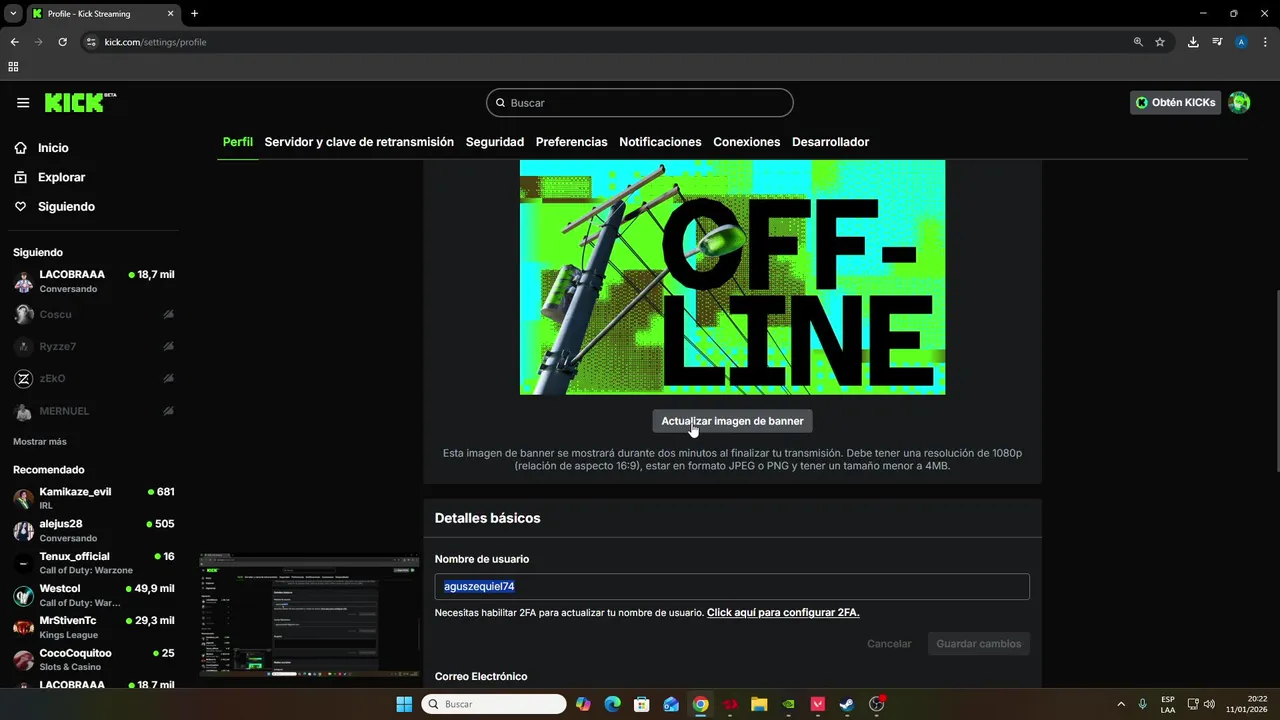Show hidden tray icons chevron

[1120, 704]
